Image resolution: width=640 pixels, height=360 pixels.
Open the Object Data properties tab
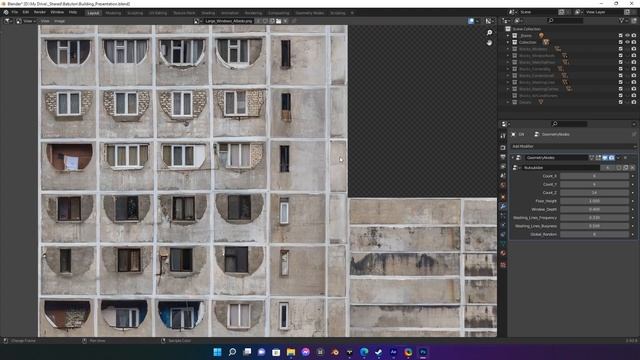coord(503,243)
